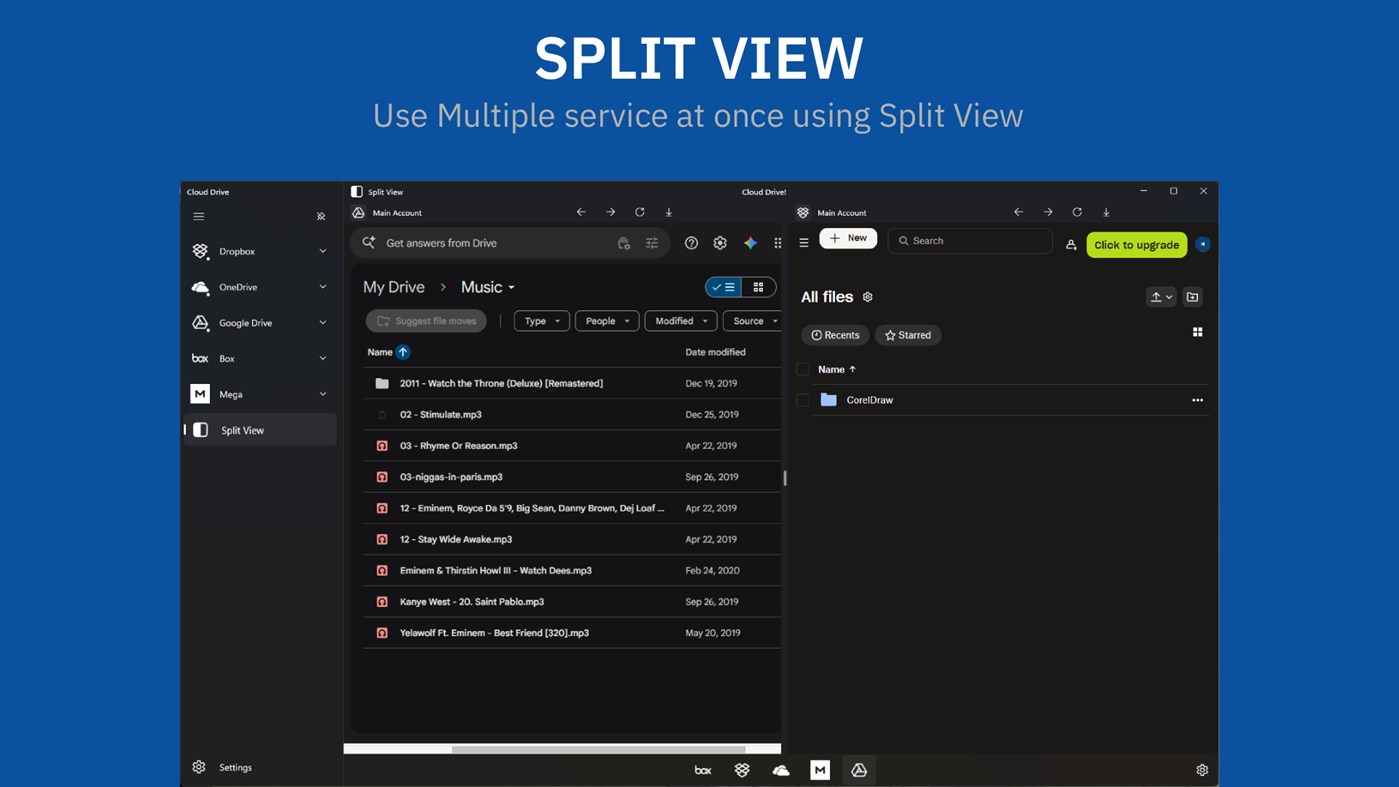Select Split View in the sidebar
Viewport: 1399px width, 787px height.
tap(259, 430)
